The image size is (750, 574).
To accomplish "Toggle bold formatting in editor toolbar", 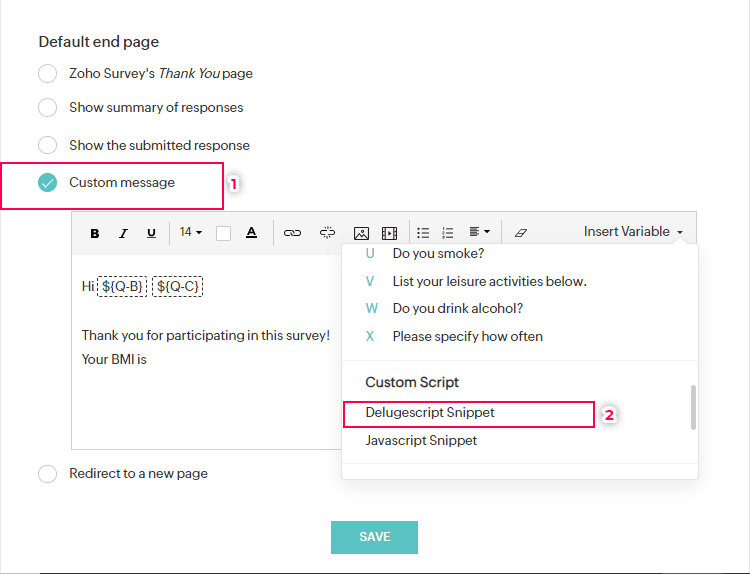I will pyautogui.click(x=95, y=233).
